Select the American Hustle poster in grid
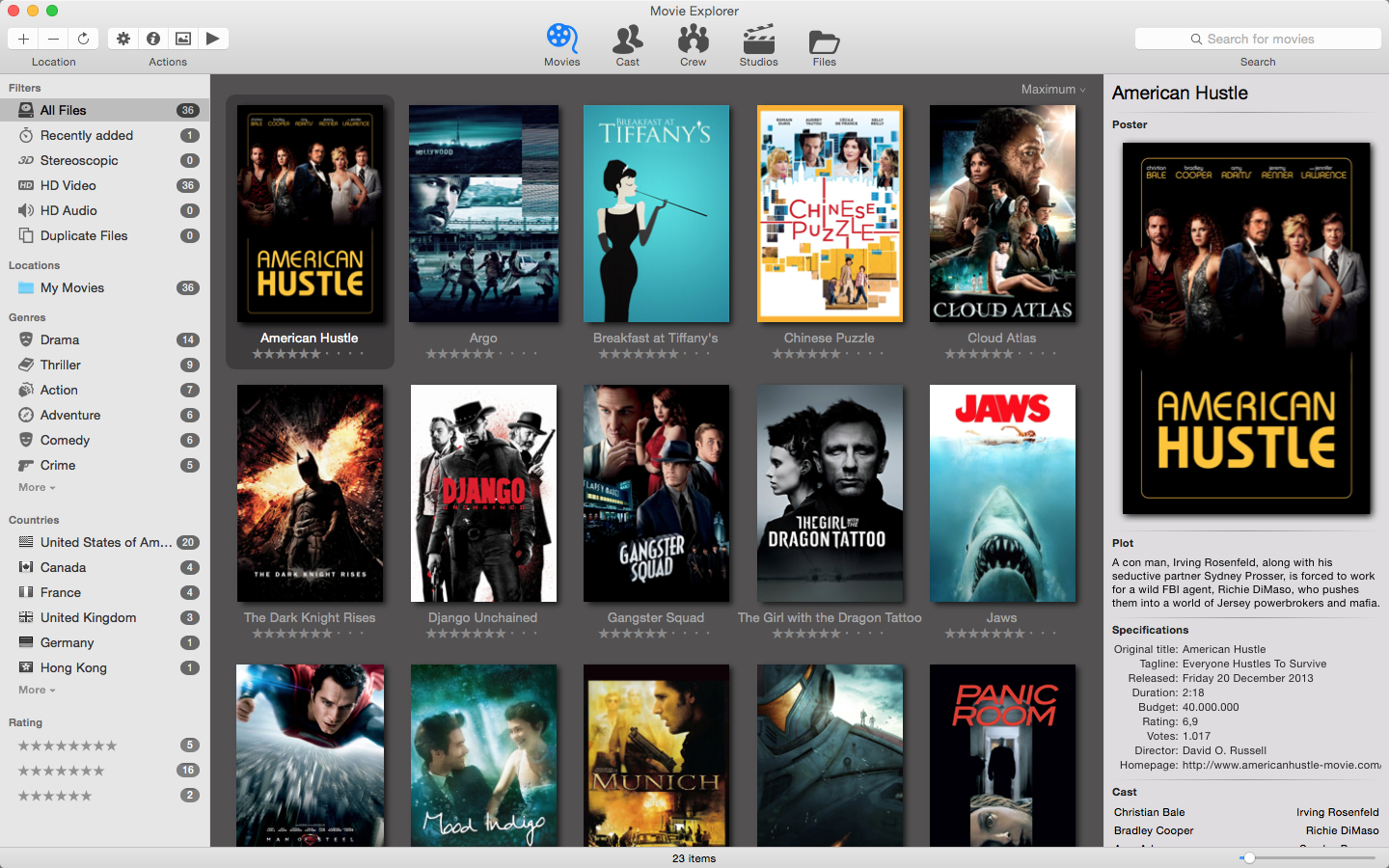This screenshot has height=868, width=1389. [x=310, y=213]
